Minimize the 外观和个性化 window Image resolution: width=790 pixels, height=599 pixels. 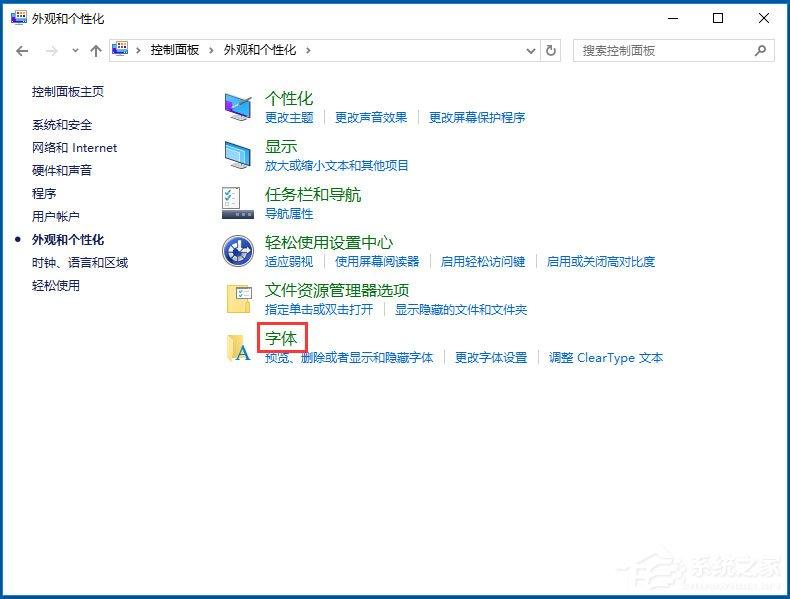click(x=673, y=19)
